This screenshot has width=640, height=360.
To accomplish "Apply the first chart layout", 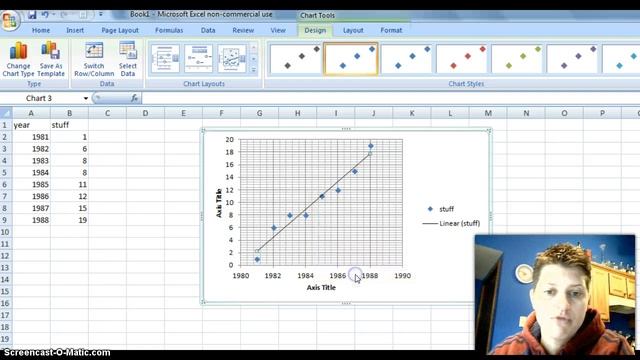I will coord(165,59).
